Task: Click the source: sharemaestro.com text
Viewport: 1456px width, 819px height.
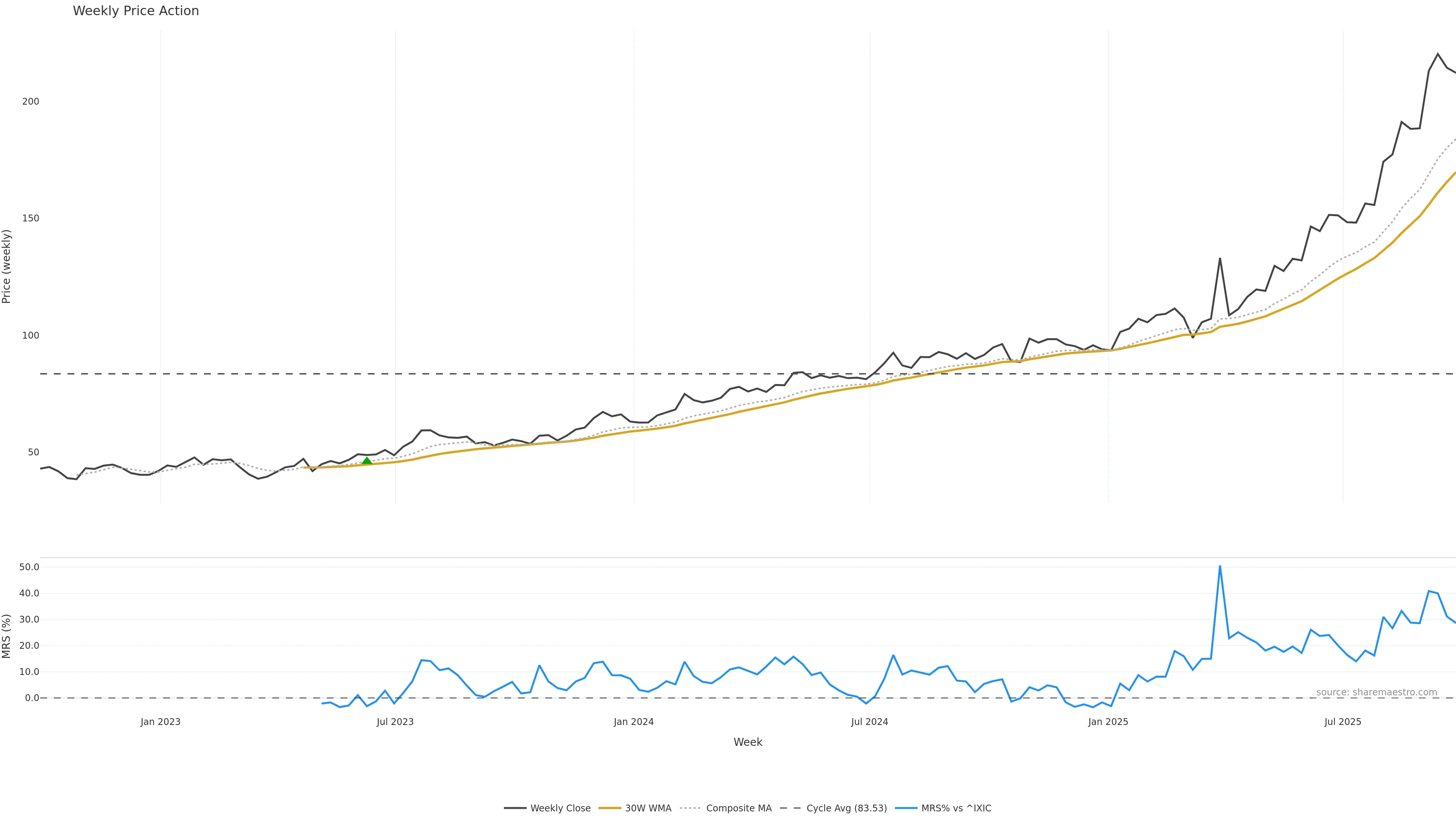Action: [1376, 692]
